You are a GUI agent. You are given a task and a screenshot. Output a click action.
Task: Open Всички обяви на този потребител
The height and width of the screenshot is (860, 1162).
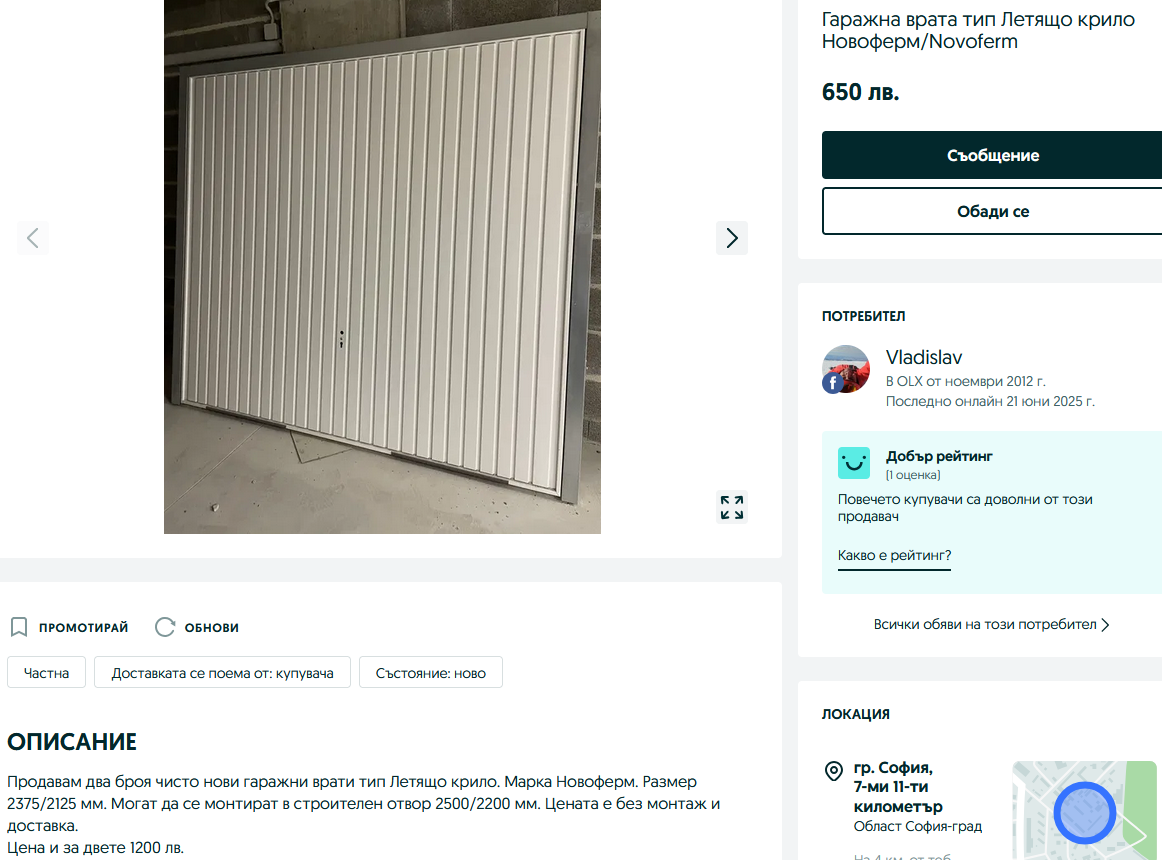point(992,624)
